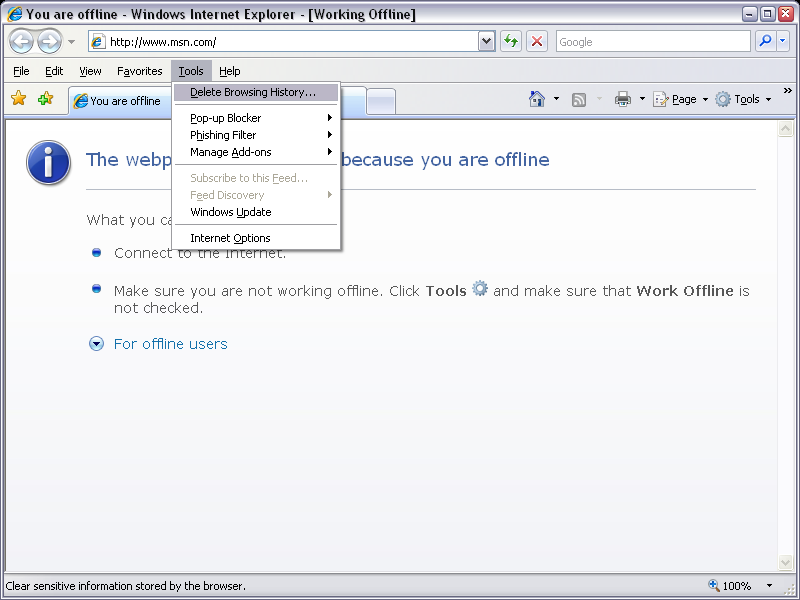Stop loading with the red X icon
Image resolution: width=800 pixels, height=600 pixels.
[537, 41]
